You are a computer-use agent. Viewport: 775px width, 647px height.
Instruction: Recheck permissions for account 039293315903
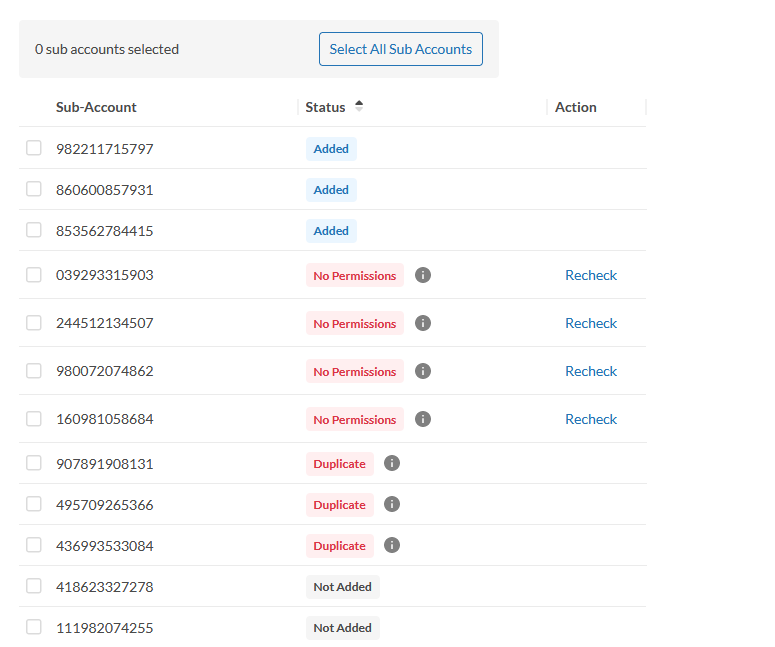pyautogui.click(x=591, y=275)
